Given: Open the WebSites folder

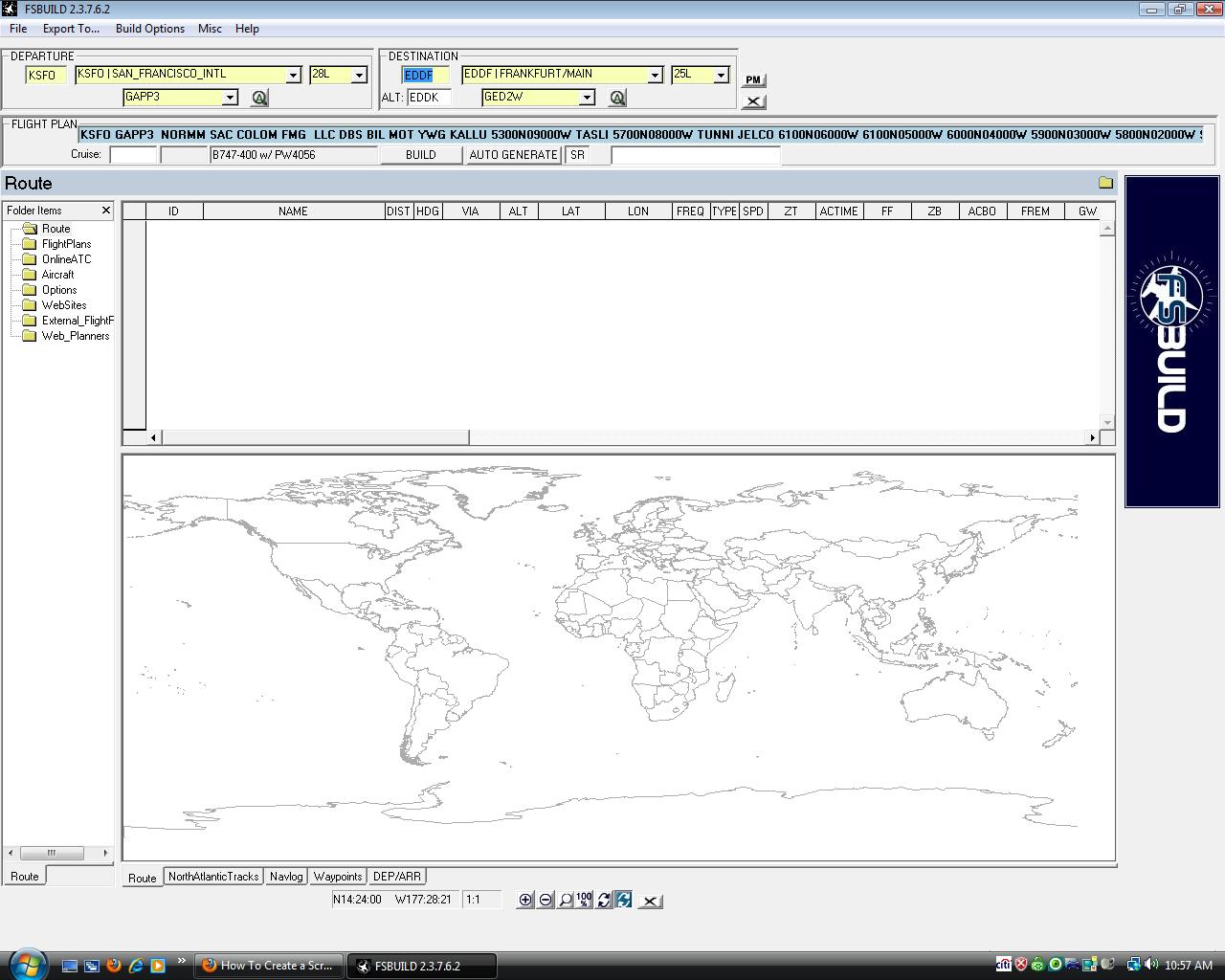Looking at the screenshot, I should pyautogui.click(x=63, y=305).
